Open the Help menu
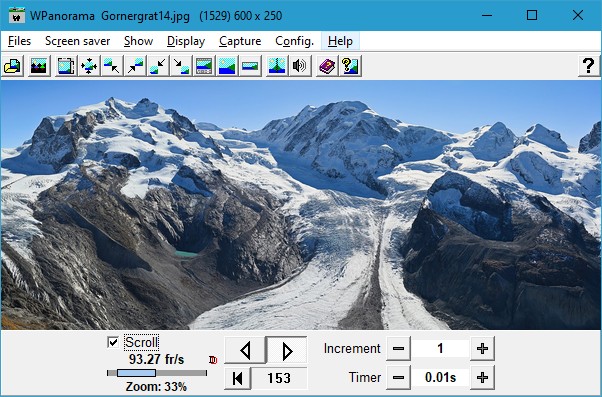602x397 pixels. tap(340, 41)
